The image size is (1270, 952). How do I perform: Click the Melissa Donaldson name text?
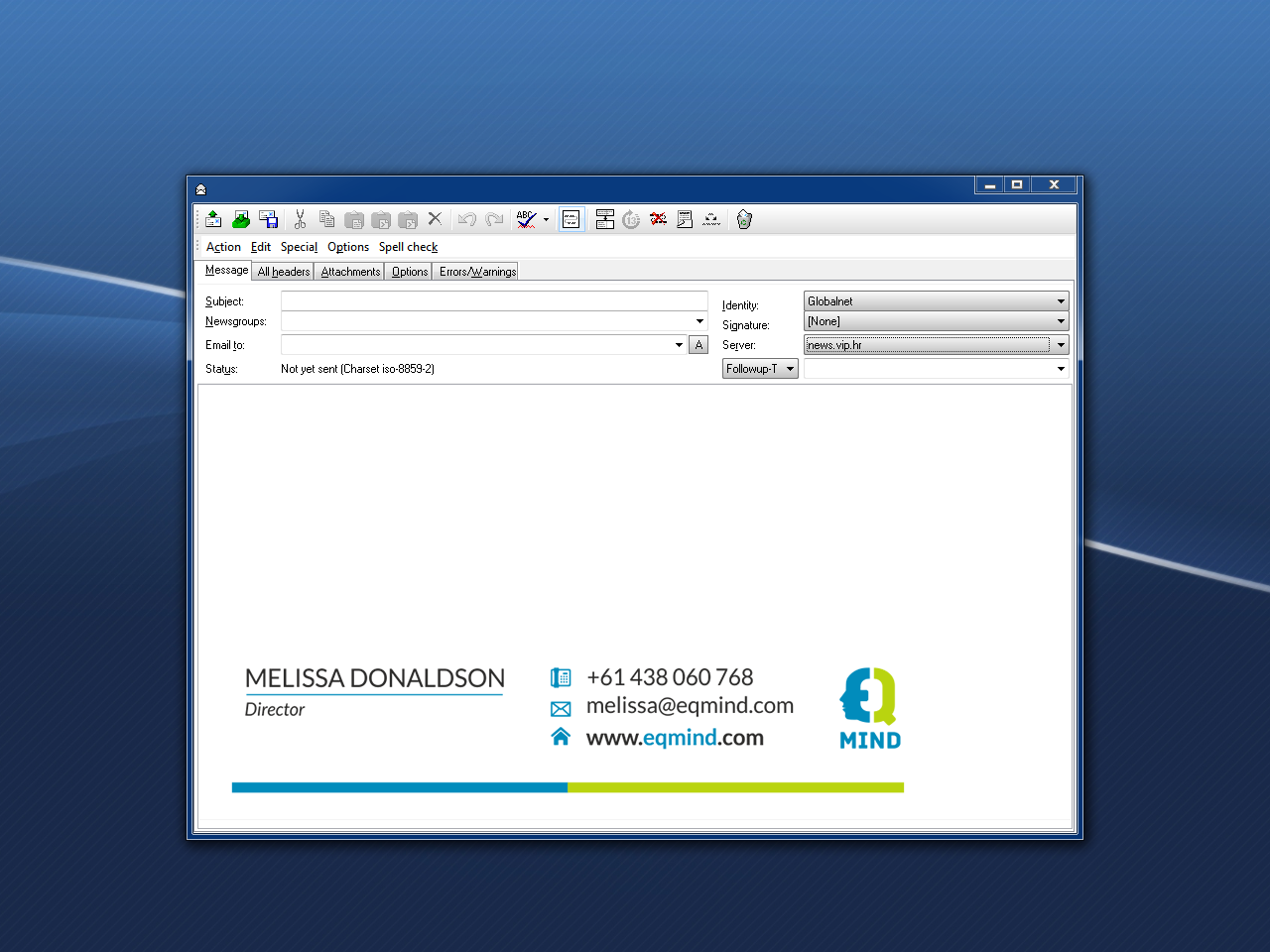click(x=375, y=678)
